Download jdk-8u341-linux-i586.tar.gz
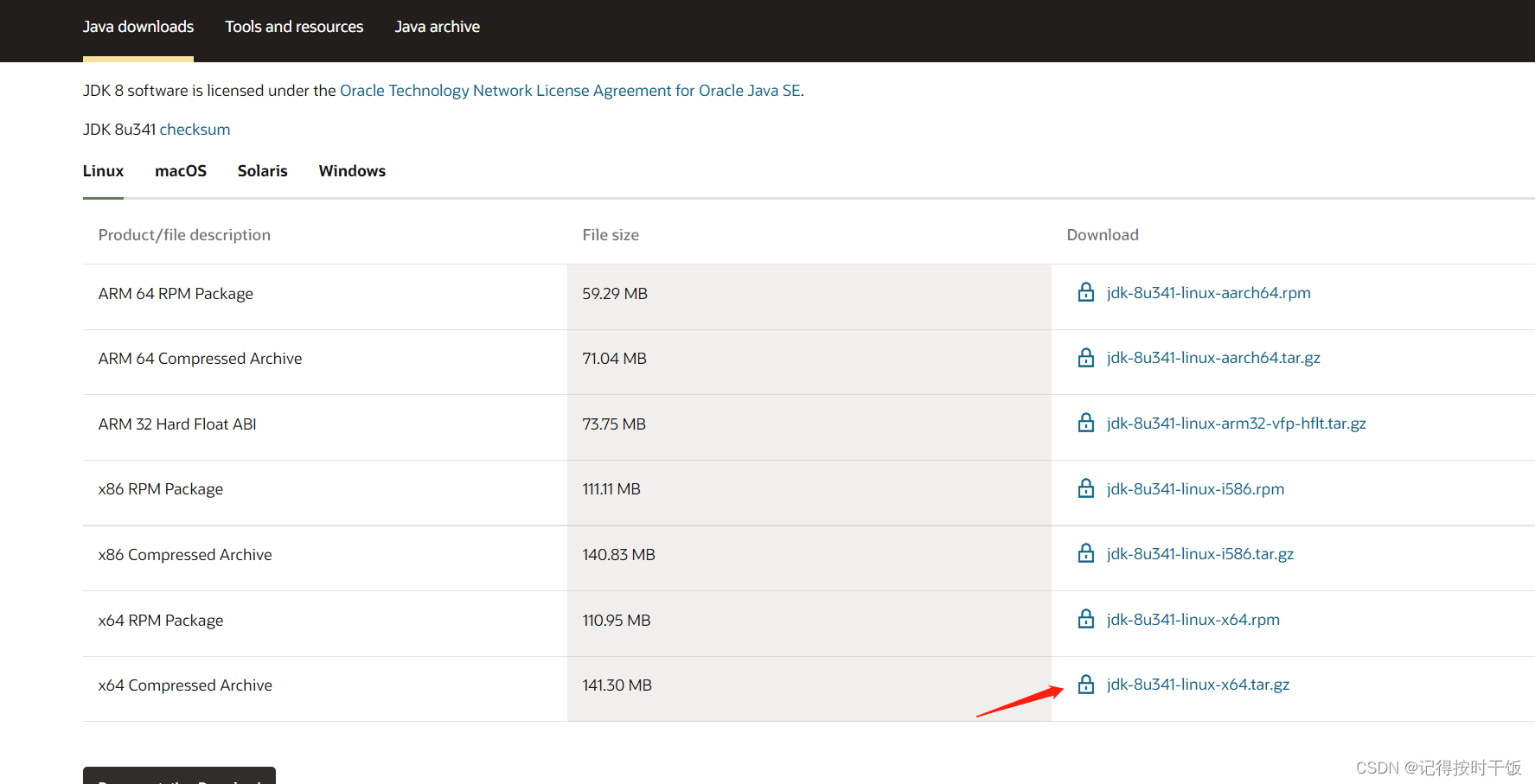The image size is (1535, 784). click(1200, 554)
